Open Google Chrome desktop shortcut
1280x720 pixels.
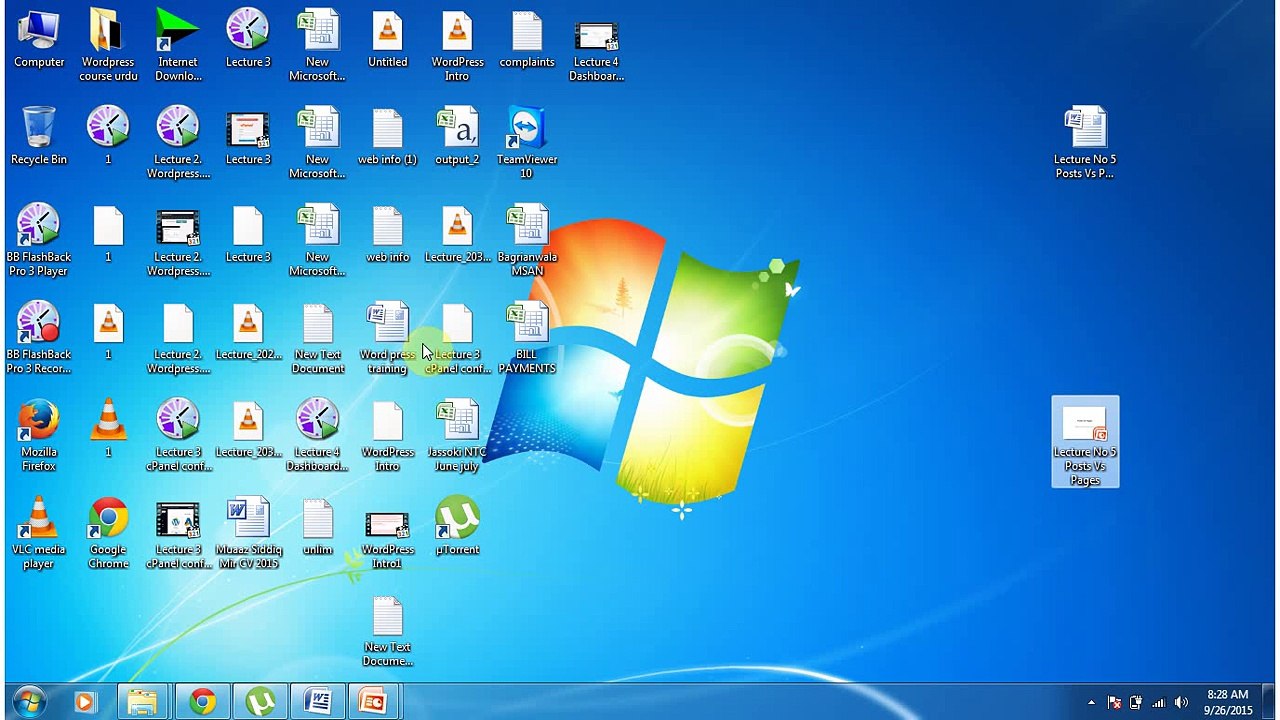[108, 533]
